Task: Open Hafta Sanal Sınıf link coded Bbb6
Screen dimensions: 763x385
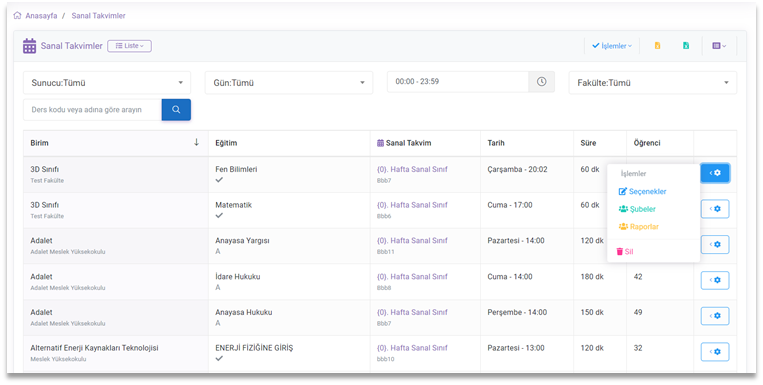Action: pos(412,205)
